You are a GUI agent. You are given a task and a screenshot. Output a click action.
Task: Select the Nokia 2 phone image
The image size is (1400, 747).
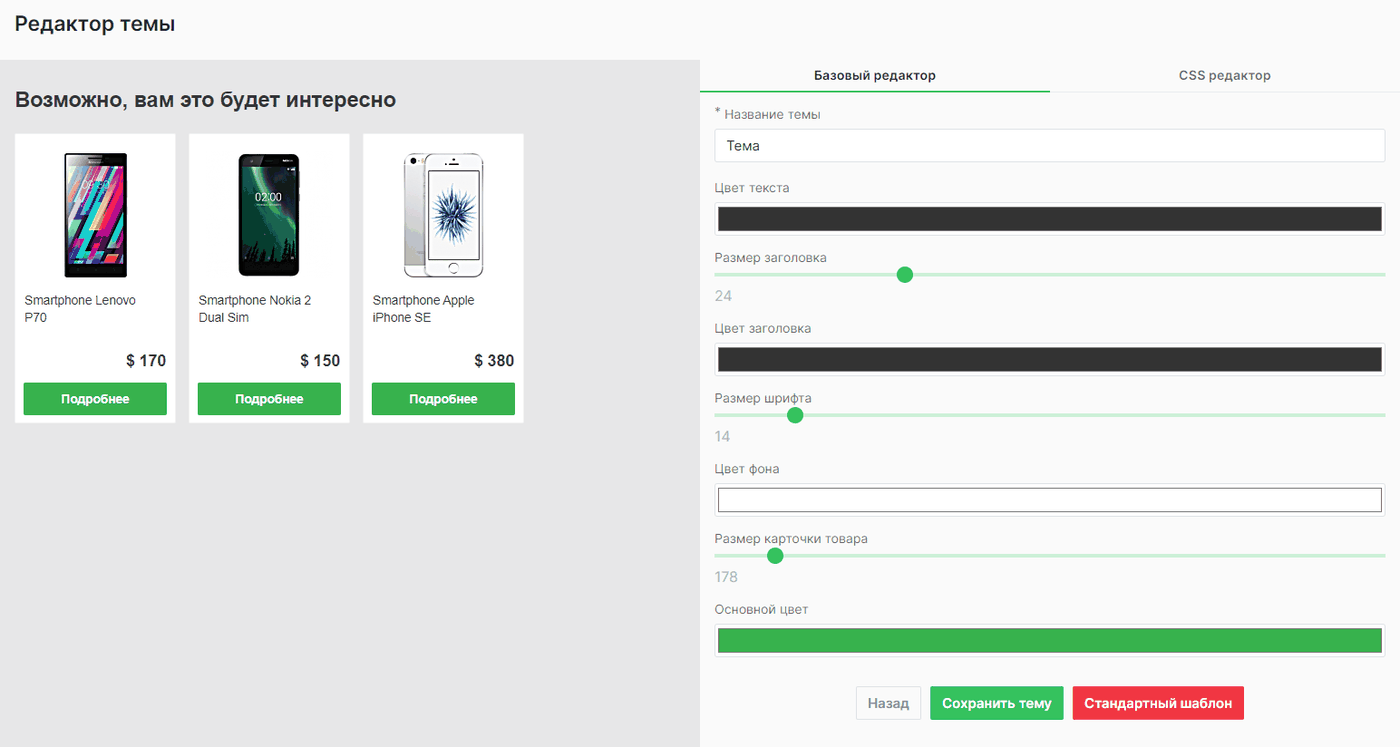coord(269,215)
